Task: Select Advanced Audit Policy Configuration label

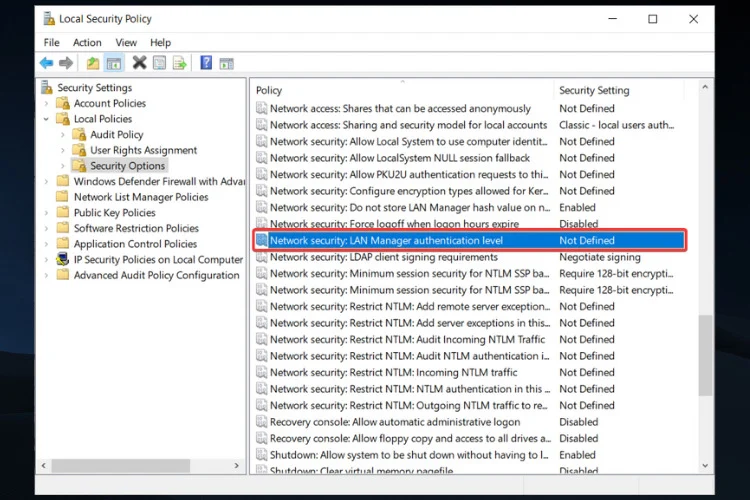Action: pos(156,275)
